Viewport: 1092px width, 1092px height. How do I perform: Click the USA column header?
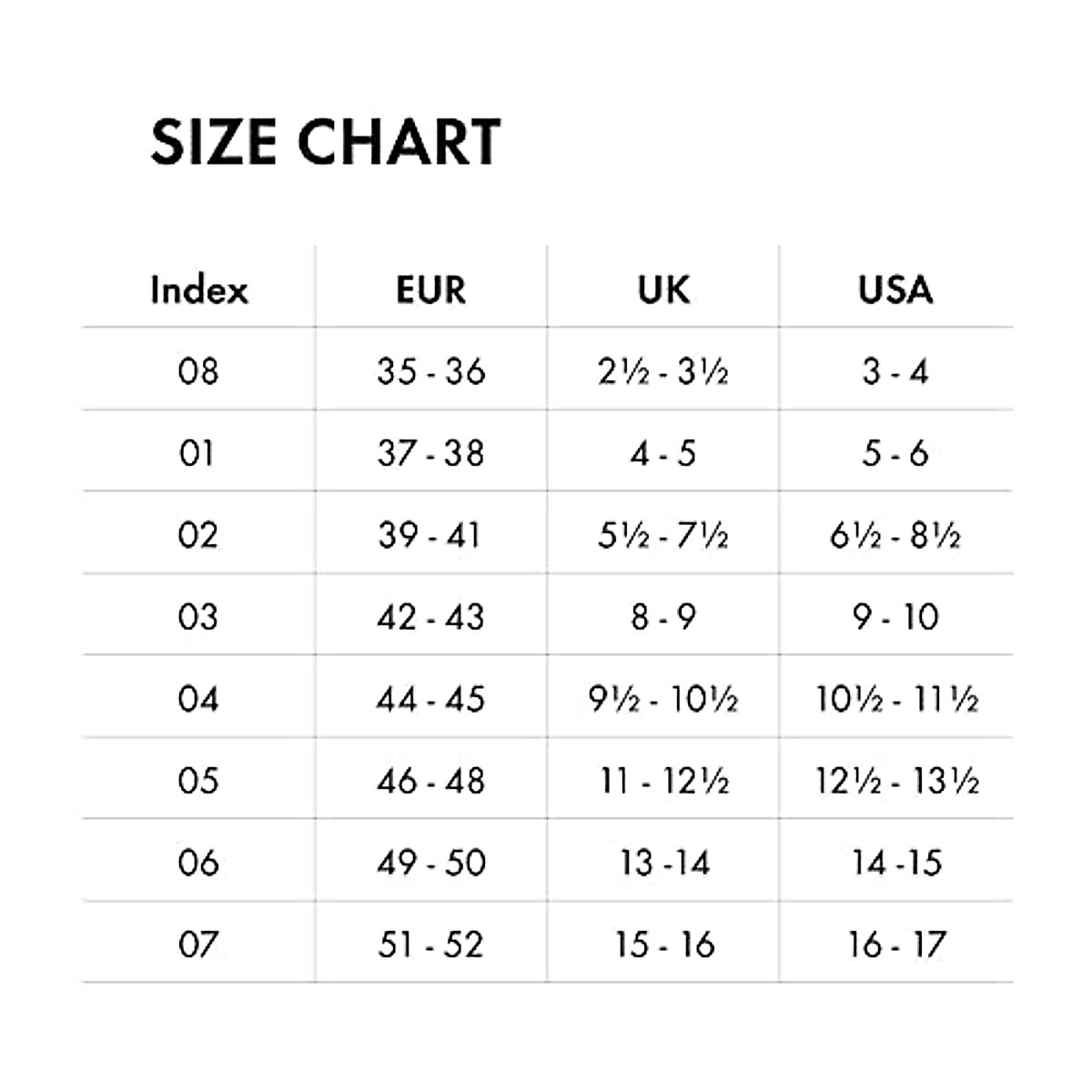[895, 290]
